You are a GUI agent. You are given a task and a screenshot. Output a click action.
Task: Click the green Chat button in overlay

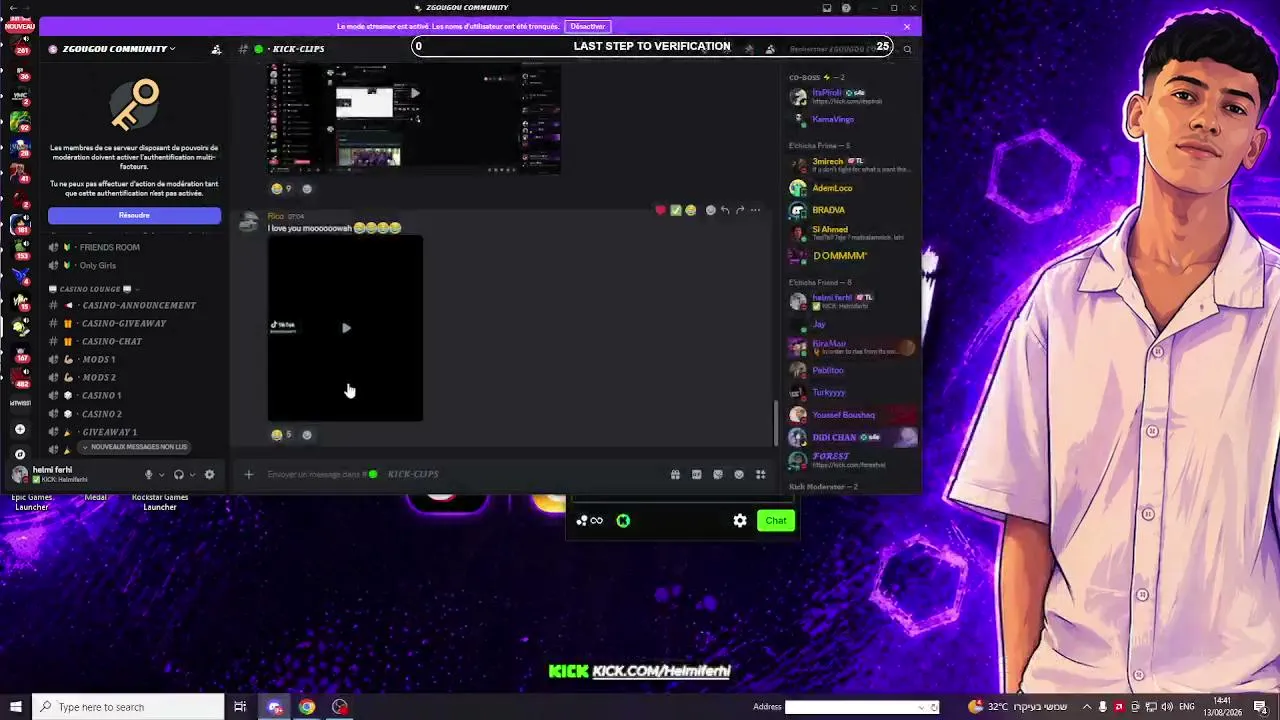pyautogui.click(x=776, y=520)
